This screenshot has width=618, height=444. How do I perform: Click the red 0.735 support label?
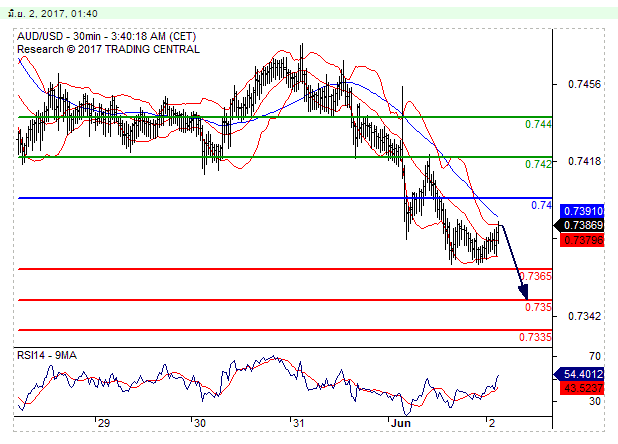(538, 307)
